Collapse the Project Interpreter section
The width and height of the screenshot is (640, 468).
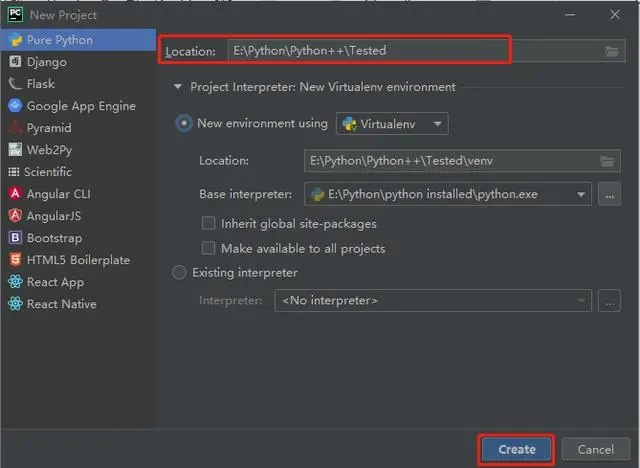tap(179, 87)
